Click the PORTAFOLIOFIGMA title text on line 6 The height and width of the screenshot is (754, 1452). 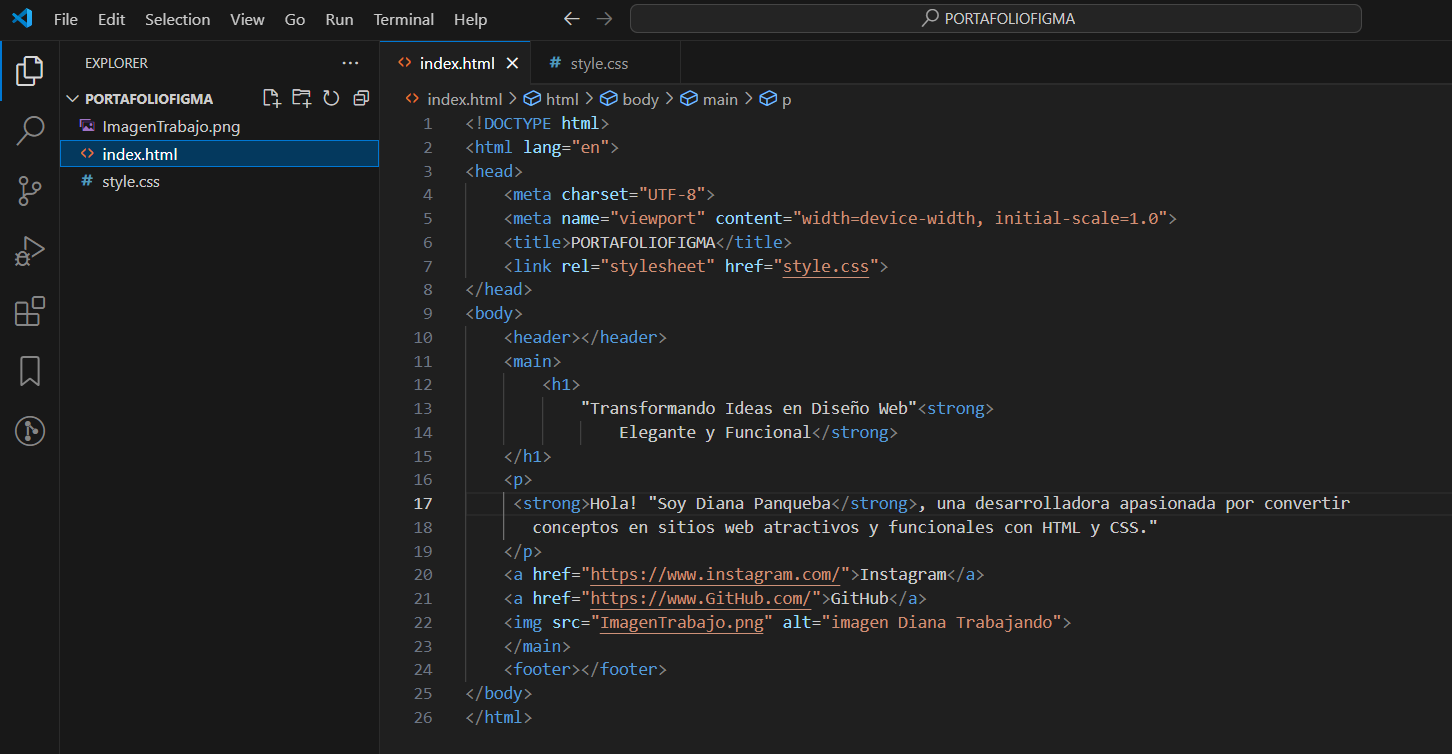(643, 242)
